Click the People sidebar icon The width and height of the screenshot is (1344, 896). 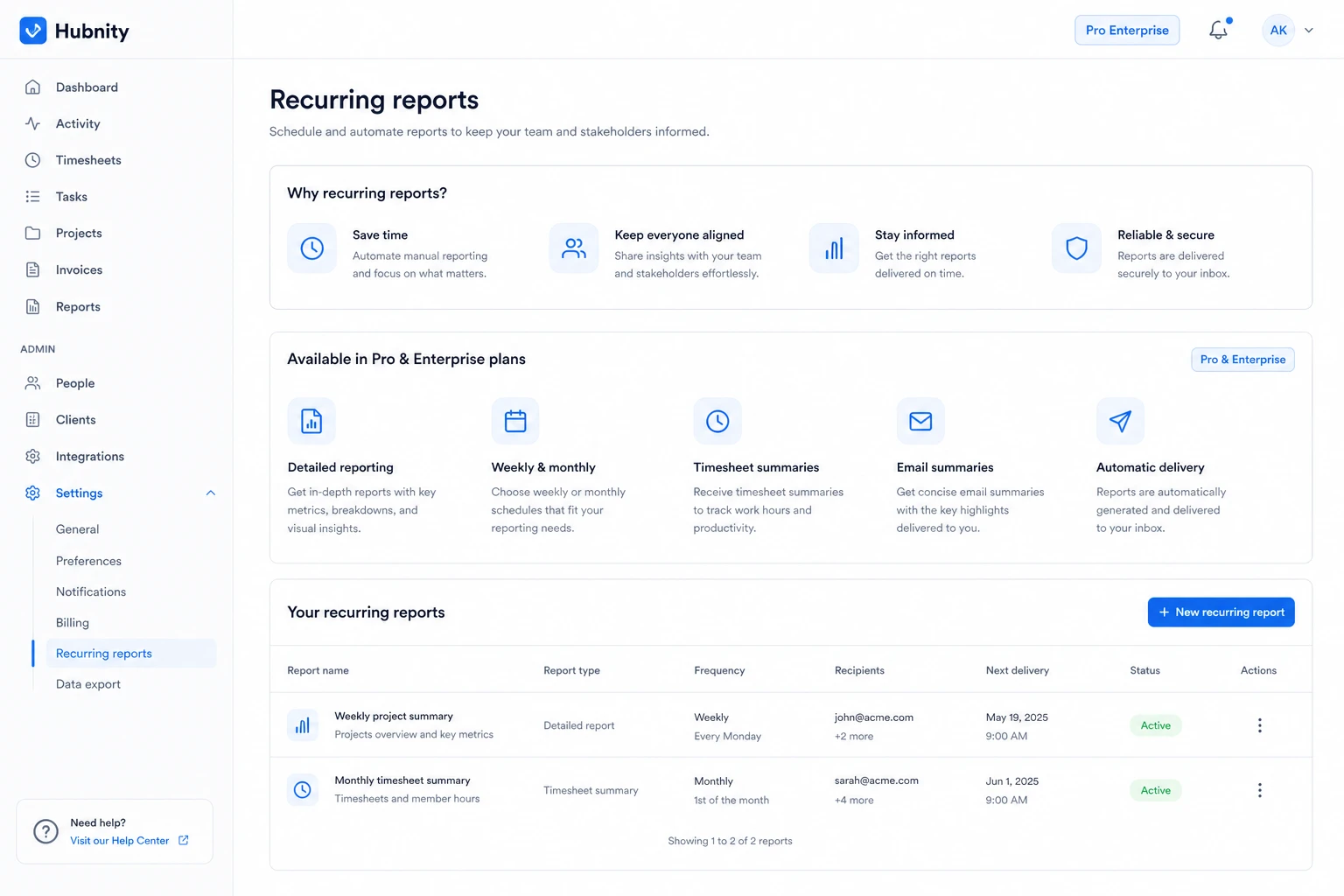coord(32,383)
